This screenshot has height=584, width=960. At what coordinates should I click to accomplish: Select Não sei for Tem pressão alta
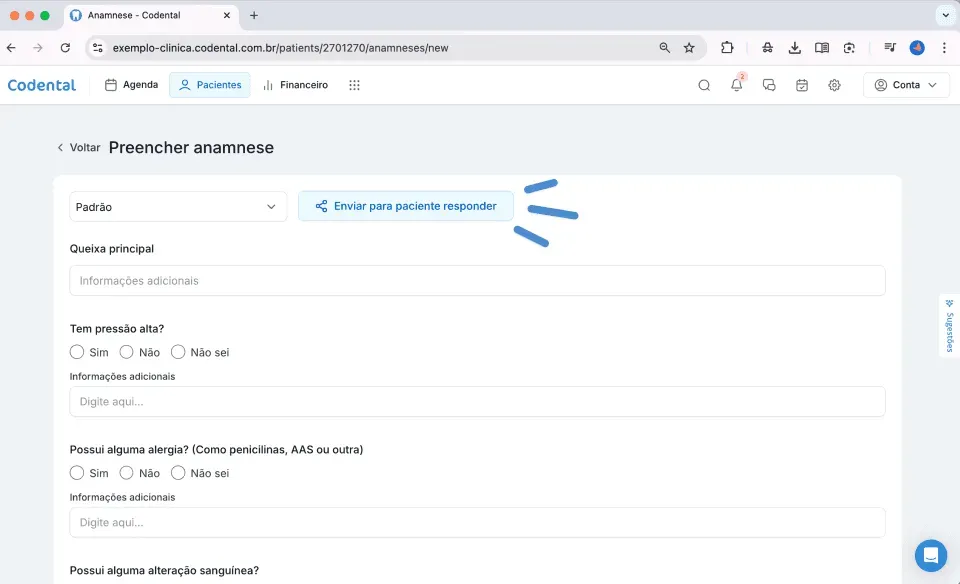click(178, 352)
